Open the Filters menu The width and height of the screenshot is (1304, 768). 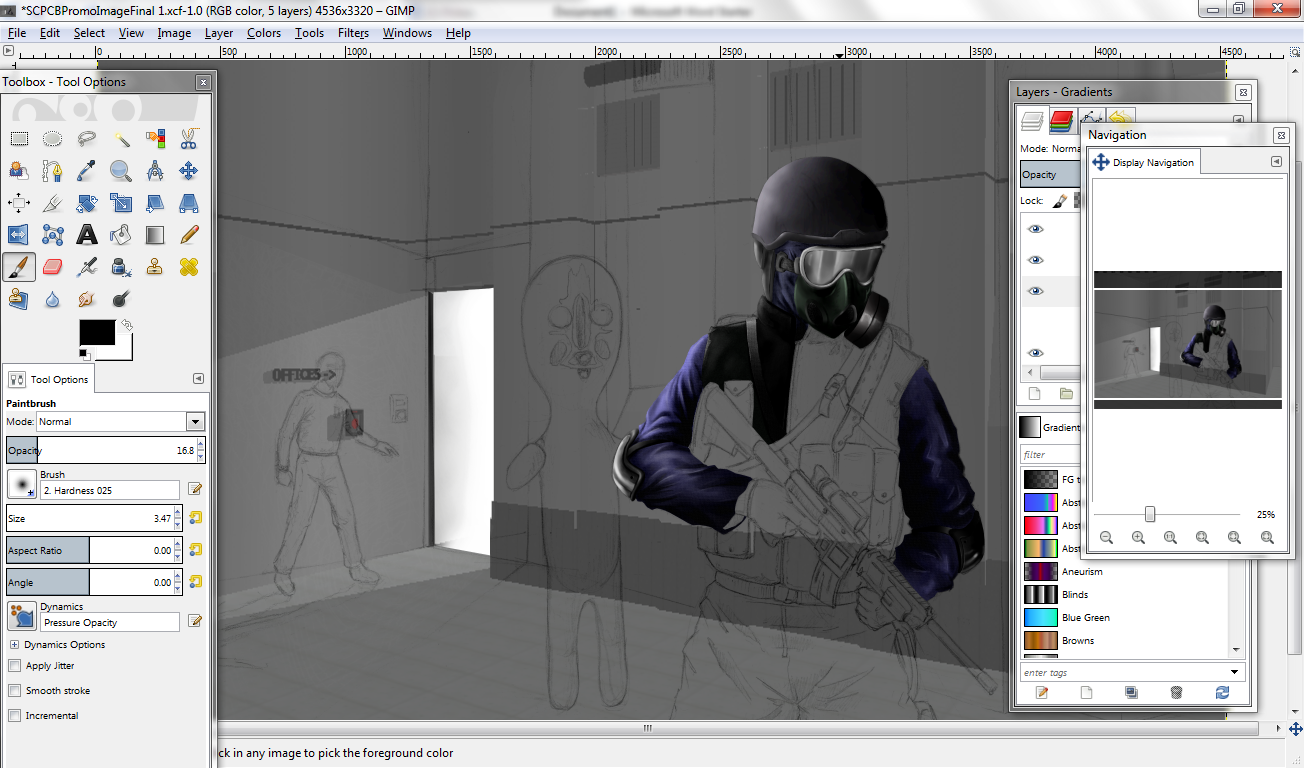pyautogui.click(x=353, y=33)
